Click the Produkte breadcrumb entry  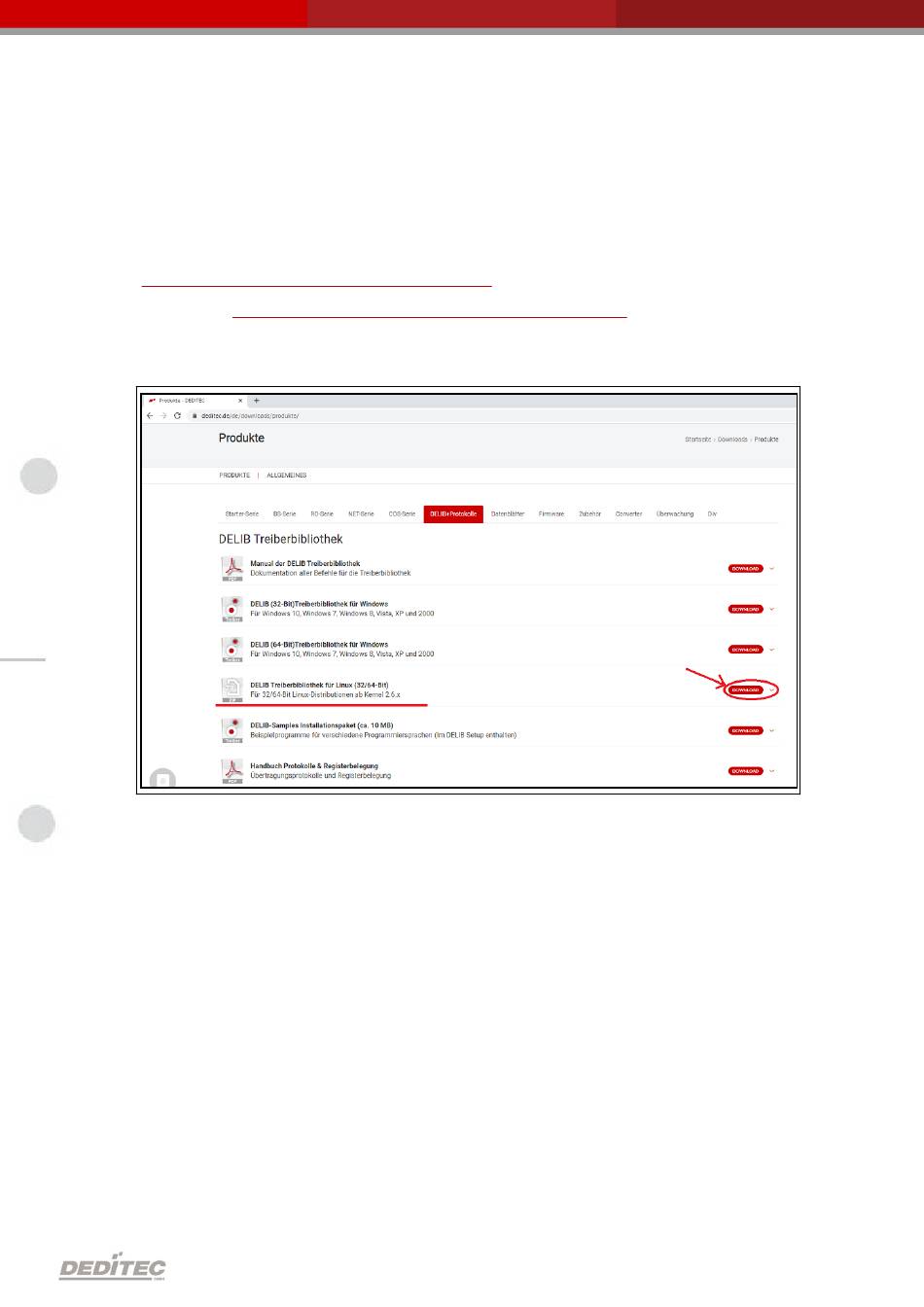(x=766, y=440)
